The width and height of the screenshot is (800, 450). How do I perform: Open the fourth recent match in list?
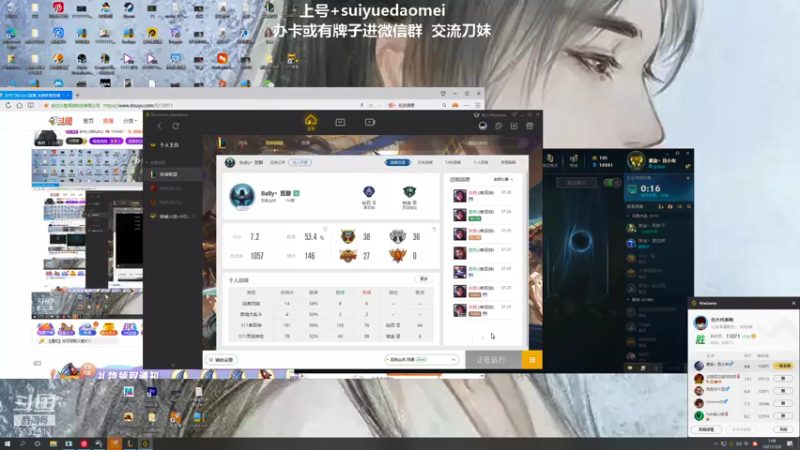[483, 253]
